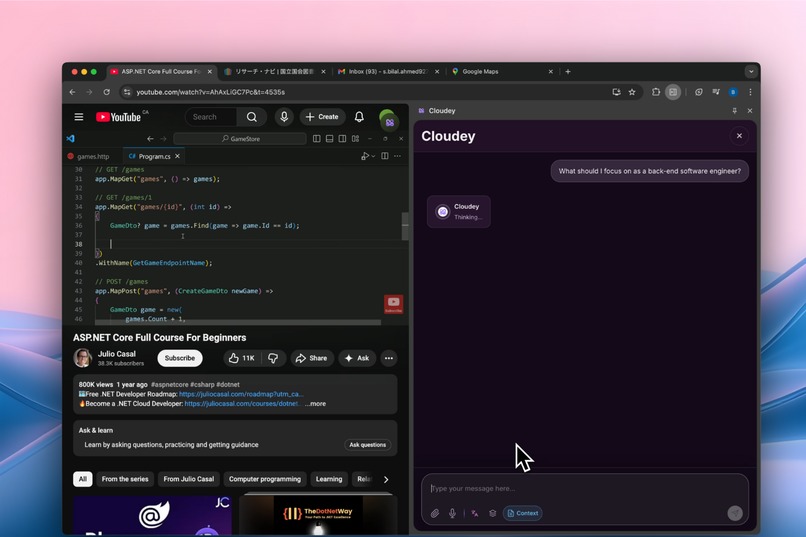Start voice search with the microphone
806x537 pixels.
coord(284,117)
